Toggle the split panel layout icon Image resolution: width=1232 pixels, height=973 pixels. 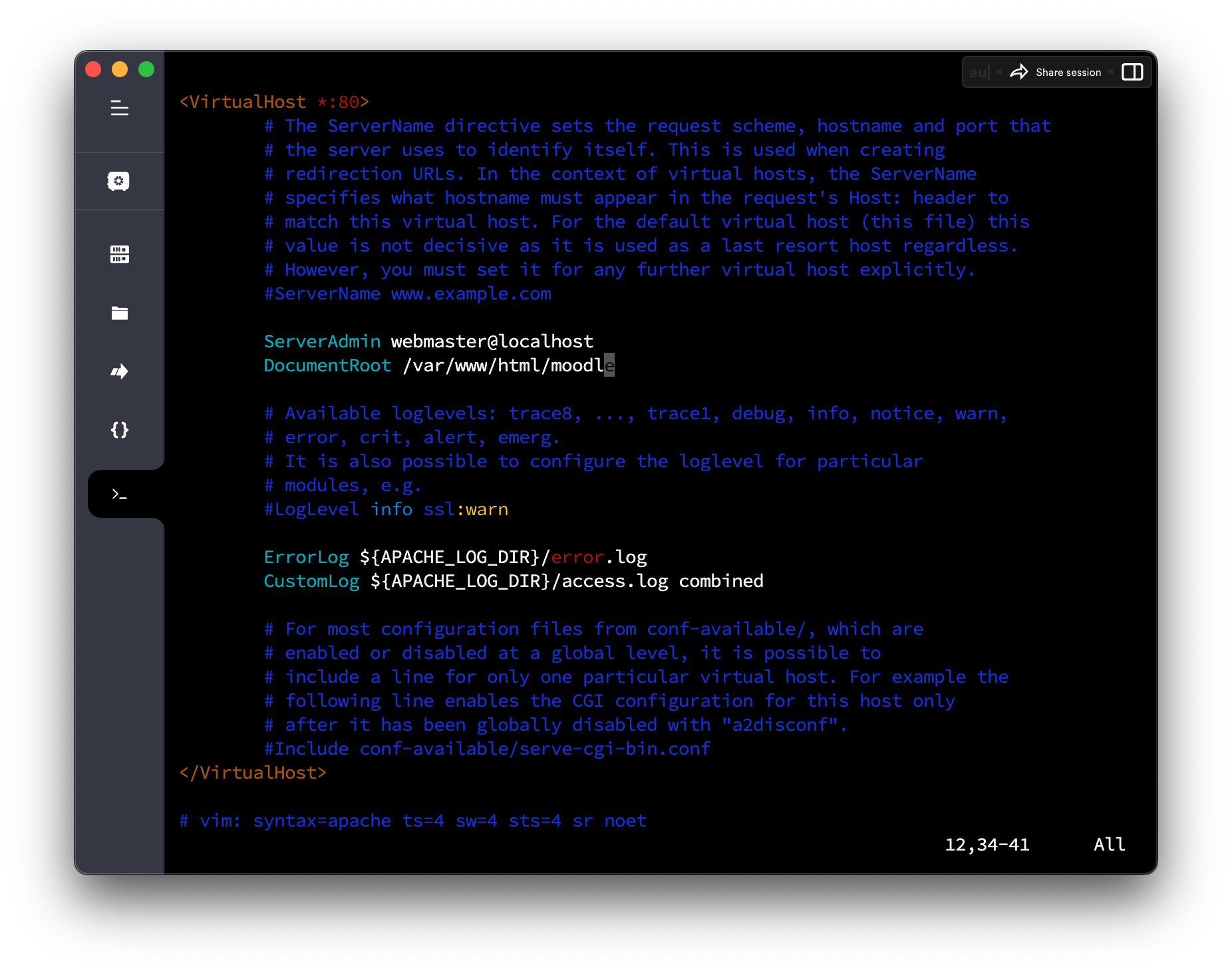click(1132, 72)
